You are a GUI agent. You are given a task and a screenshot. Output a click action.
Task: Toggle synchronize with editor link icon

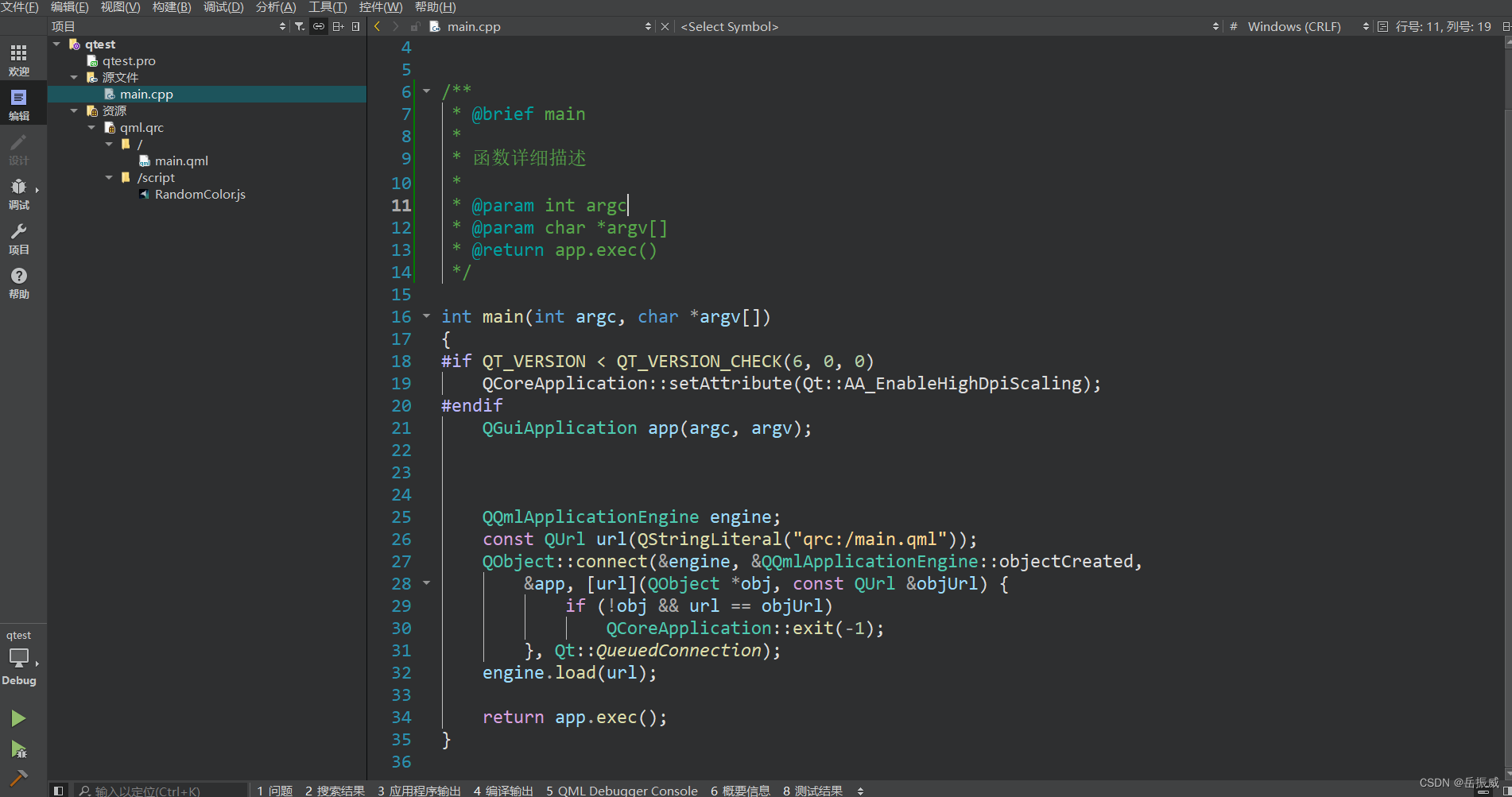pyautogui.click(x=319, y=26)
